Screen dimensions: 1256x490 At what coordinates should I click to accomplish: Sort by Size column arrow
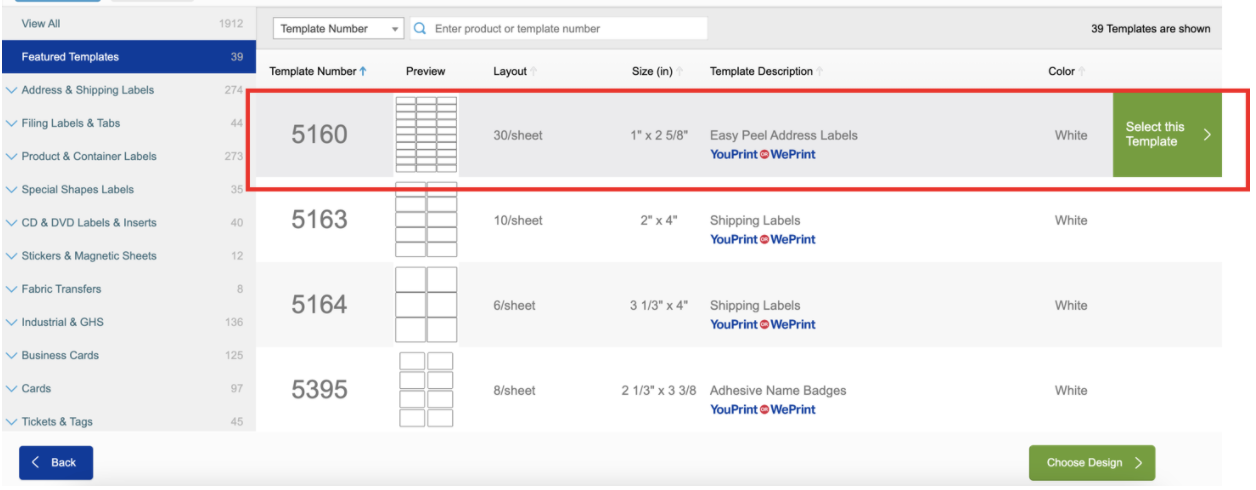pyautogui.click(x=680, y=71)
